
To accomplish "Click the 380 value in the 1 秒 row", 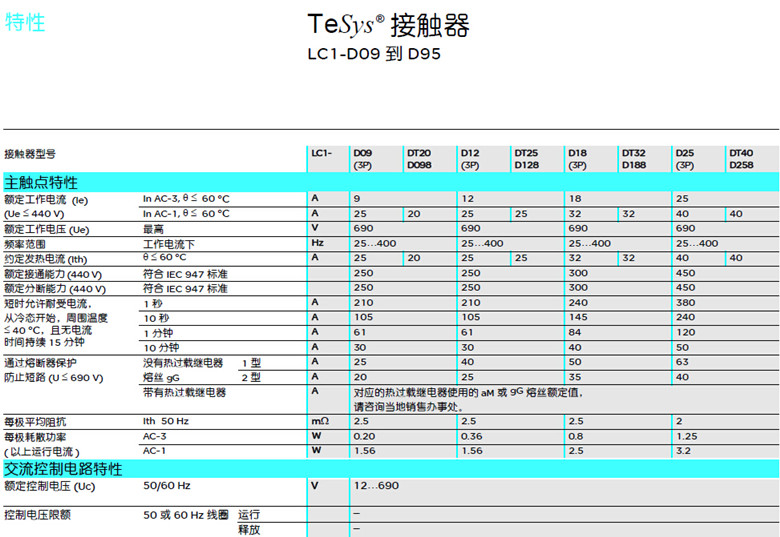I will [x=685, y=302].
